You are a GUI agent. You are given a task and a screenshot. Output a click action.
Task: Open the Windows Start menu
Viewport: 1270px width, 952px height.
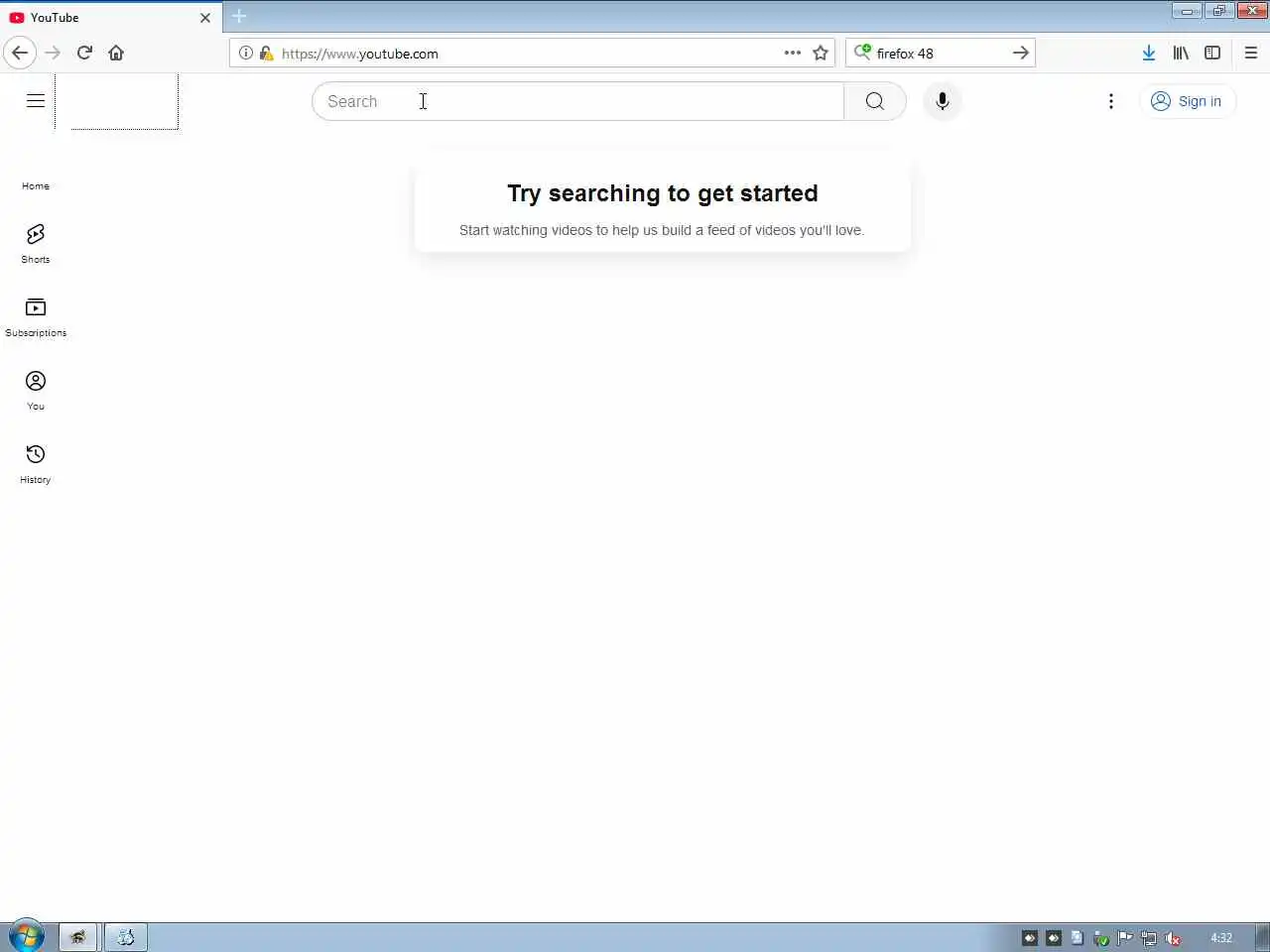coord(26,936)
